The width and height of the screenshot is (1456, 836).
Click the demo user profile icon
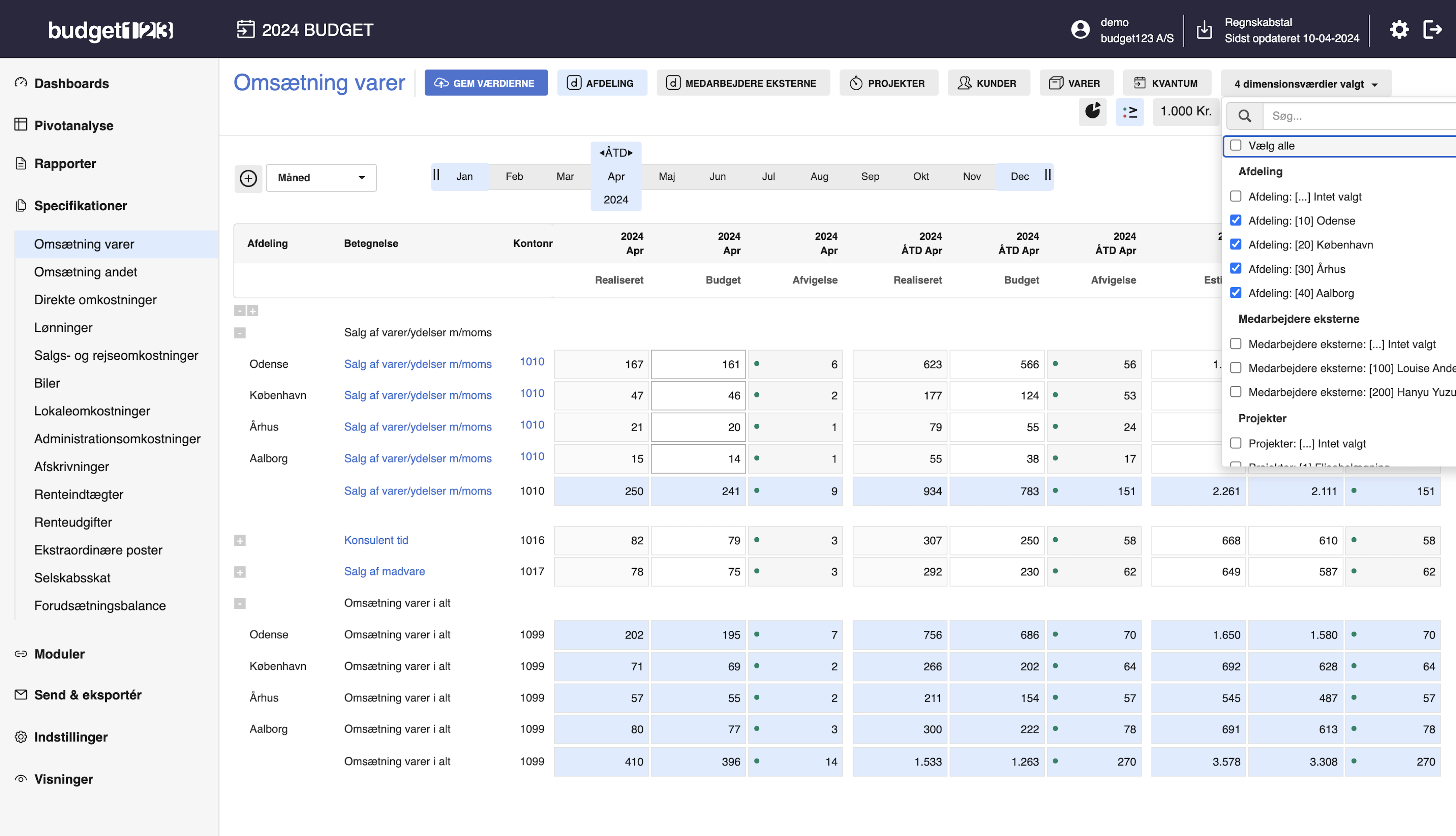(1080, 30)
